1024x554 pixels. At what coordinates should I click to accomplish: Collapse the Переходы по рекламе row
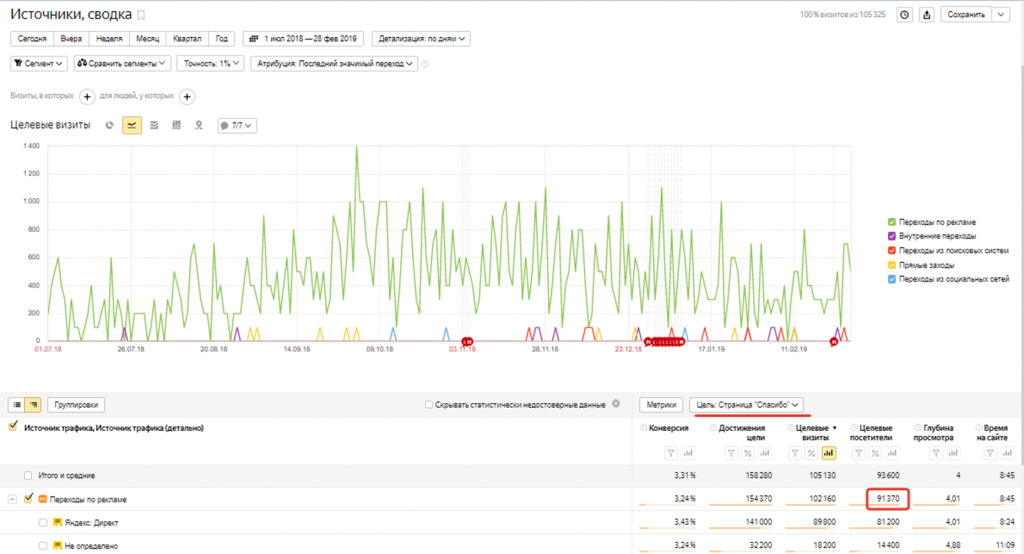coord(12,499)
